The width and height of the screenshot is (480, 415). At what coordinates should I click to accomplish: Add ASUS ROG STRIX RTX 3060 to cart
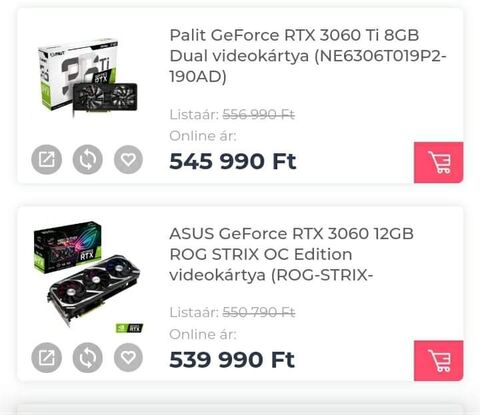click(439, 361)
